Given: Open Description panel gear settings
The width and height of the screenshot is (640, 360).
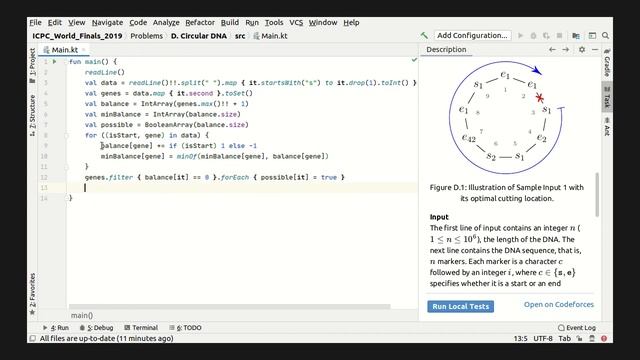Looking at the screenshot, I should tap(582, 49).
